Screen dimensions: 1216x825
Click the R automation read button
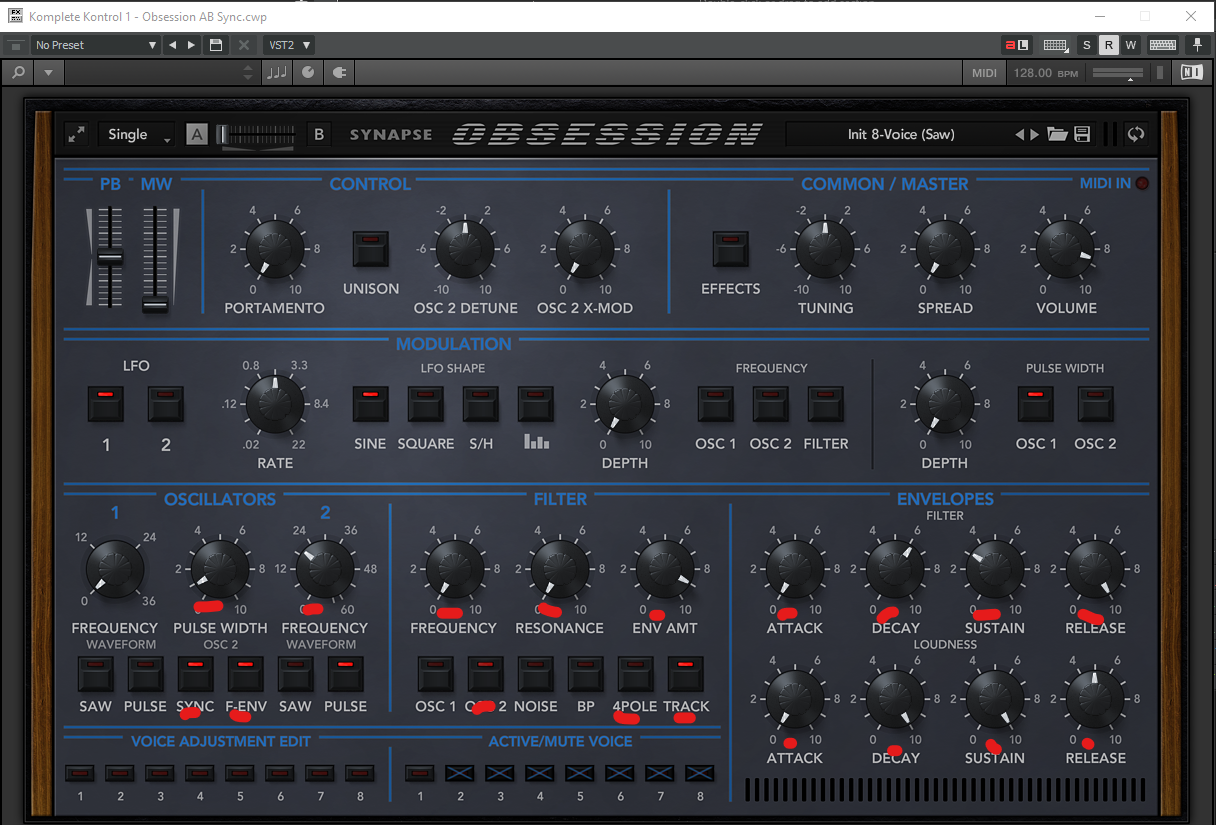(1109, 45)
